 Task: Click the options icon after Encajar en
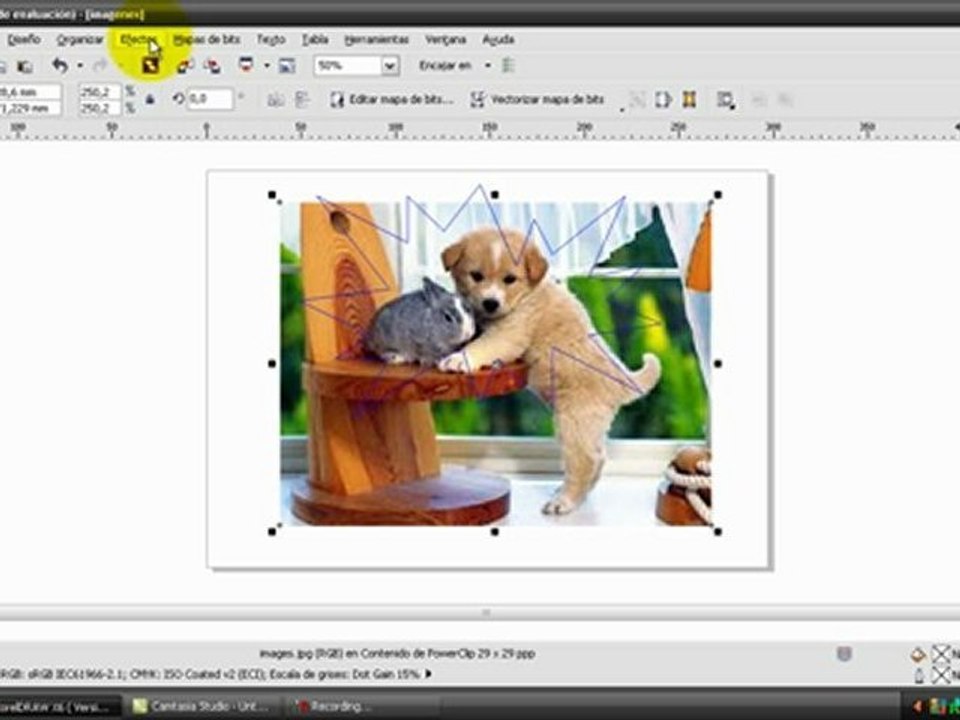508,65
